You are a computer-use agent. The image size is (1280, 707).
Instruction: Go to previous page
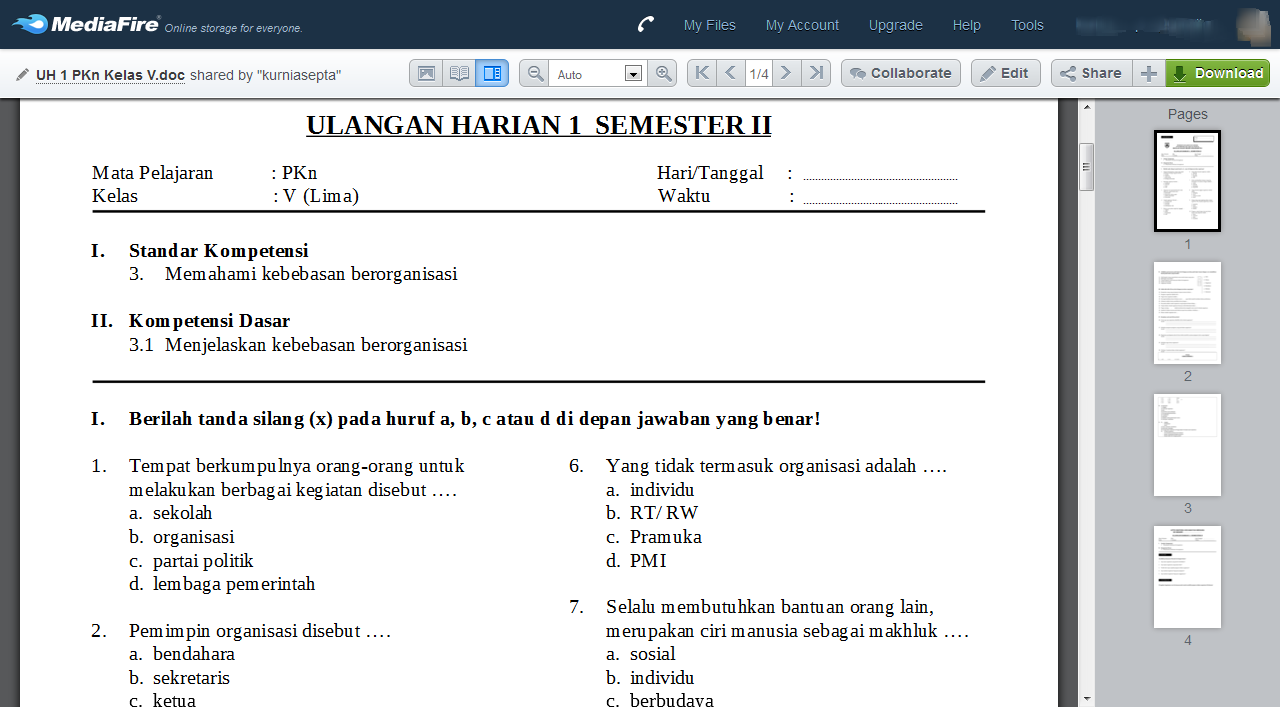coord(731,73)
